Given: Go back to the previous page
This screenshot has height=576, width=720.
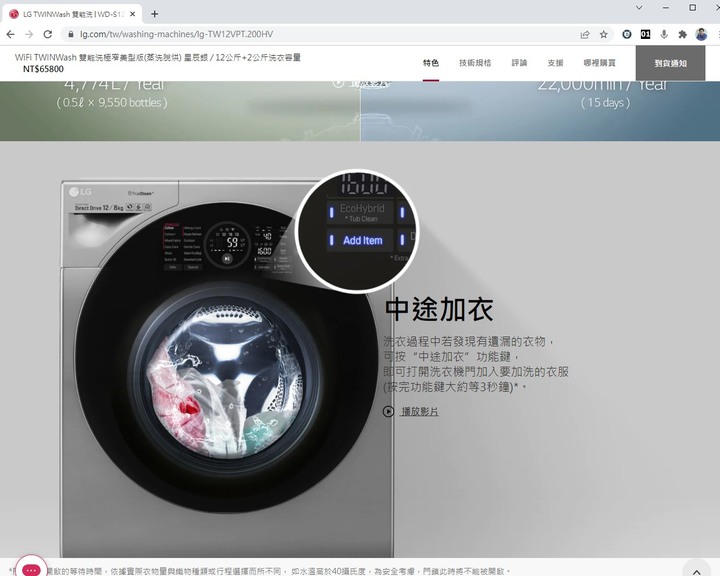Looking at the screenshot, I should click(11, 34).
